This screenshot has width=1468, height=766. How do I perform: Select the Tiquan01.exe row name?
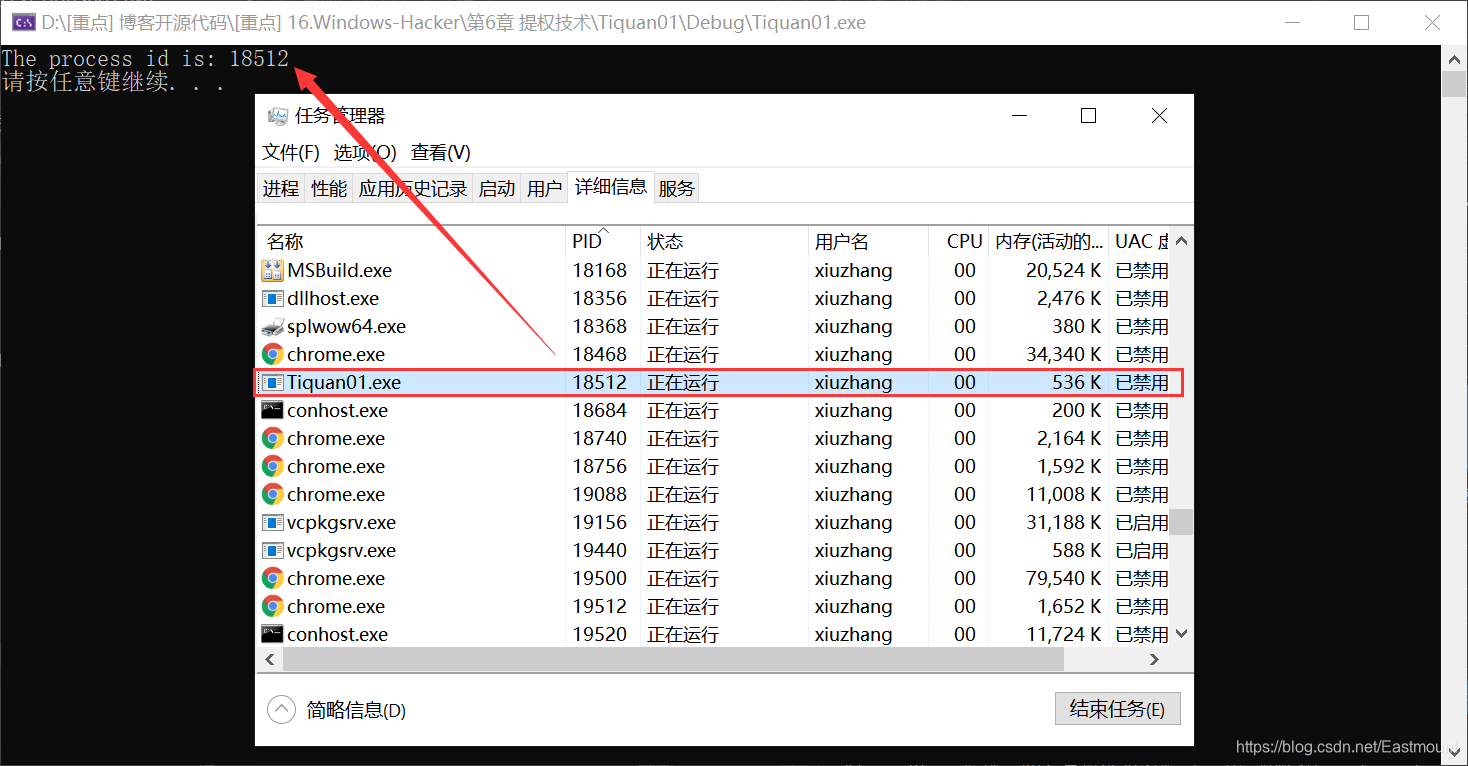point(343,382)
